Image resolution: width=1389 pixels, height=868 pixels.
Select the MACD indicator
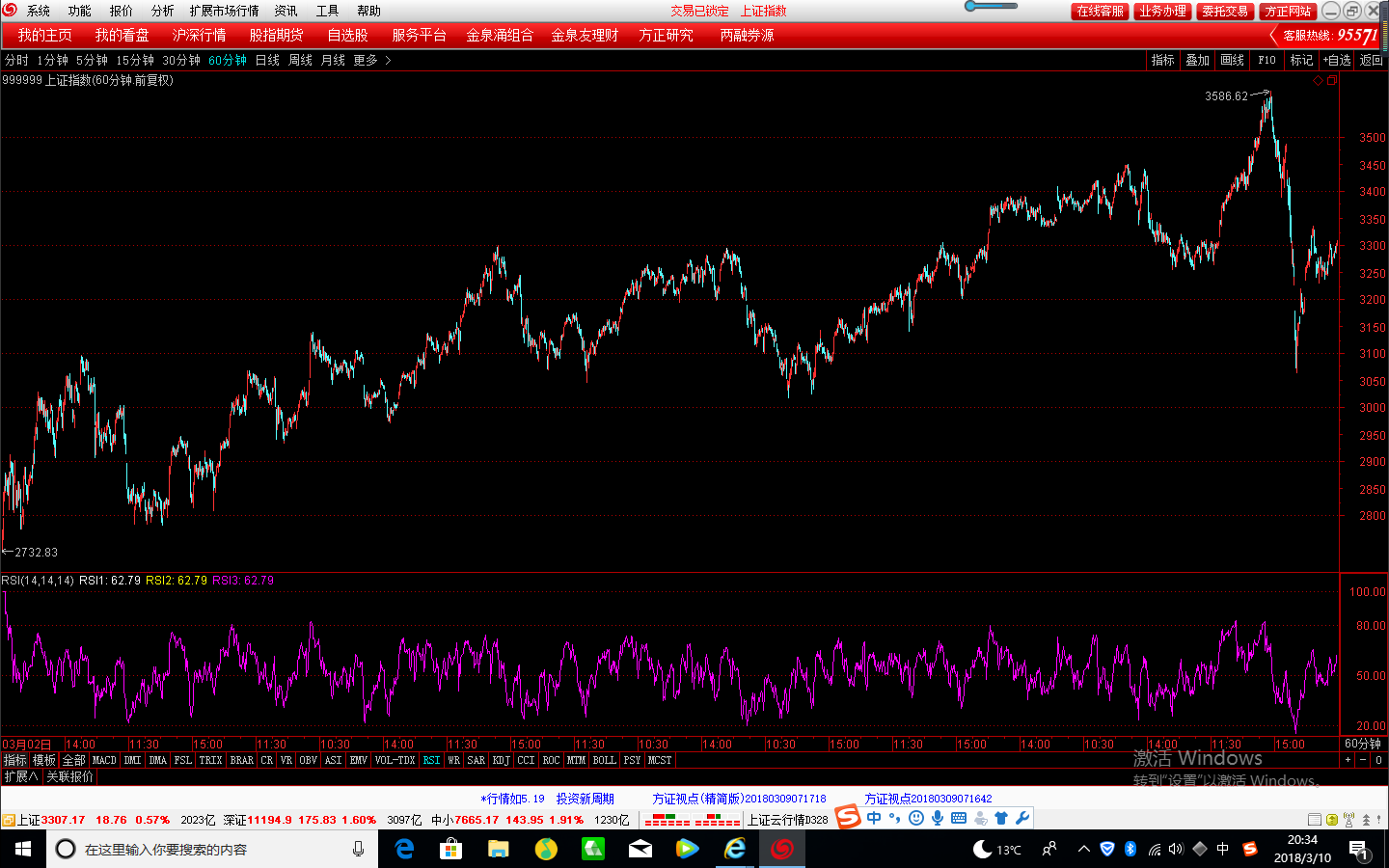click(x=103, y=760)
